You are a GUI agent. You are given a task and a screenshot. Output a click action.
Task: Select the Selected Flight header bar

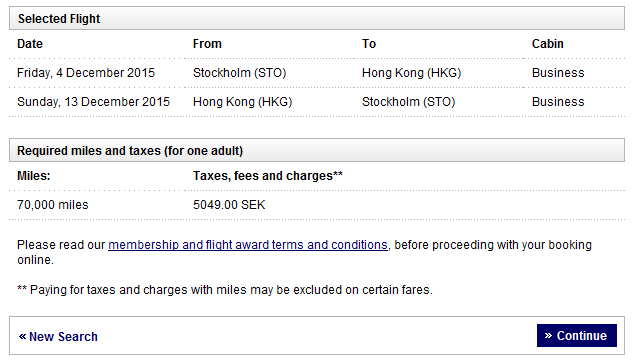coord(317,18)
